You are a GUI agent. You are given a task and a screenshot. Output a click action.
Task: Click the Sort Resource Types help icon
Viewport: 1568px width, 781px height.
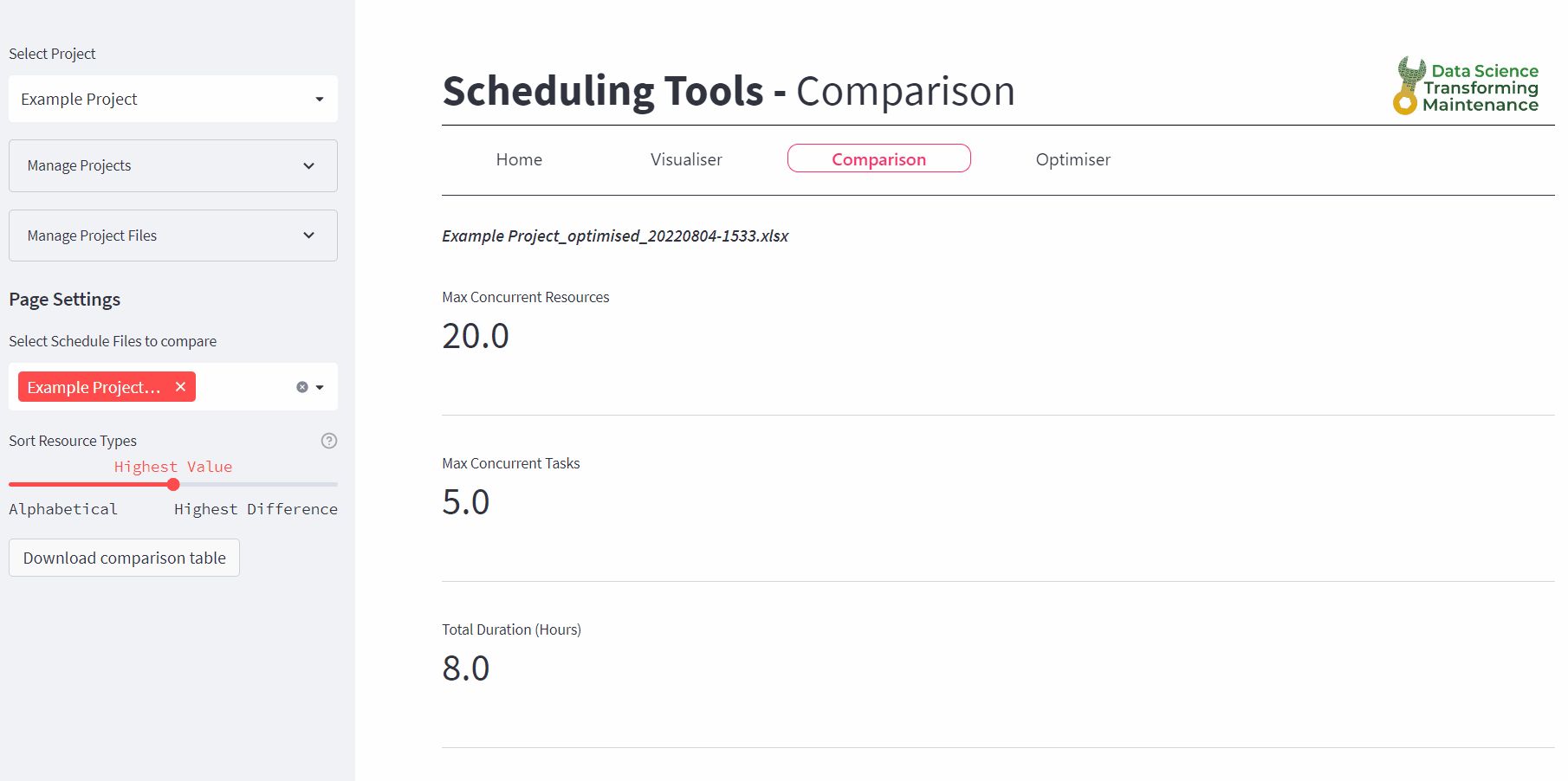(329, 441)
